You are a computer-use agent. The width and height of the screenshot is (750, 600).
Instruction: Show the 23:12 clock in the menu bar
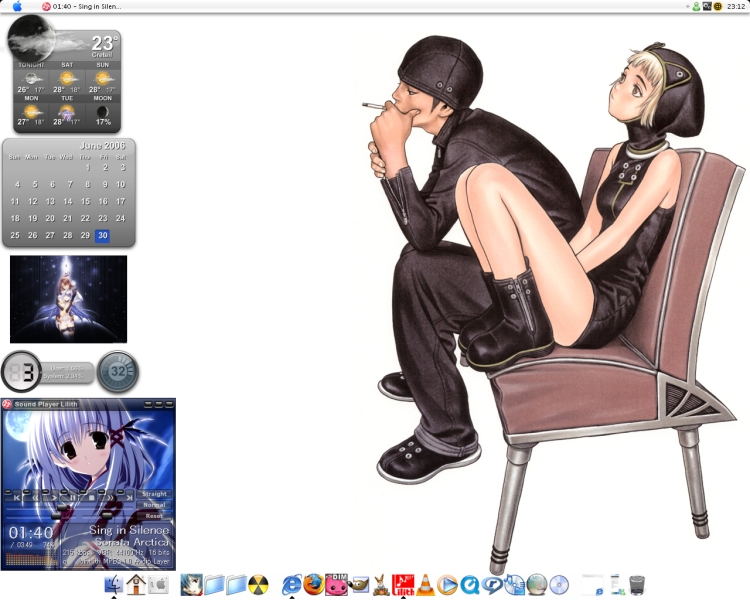click(x=736, y=6)
